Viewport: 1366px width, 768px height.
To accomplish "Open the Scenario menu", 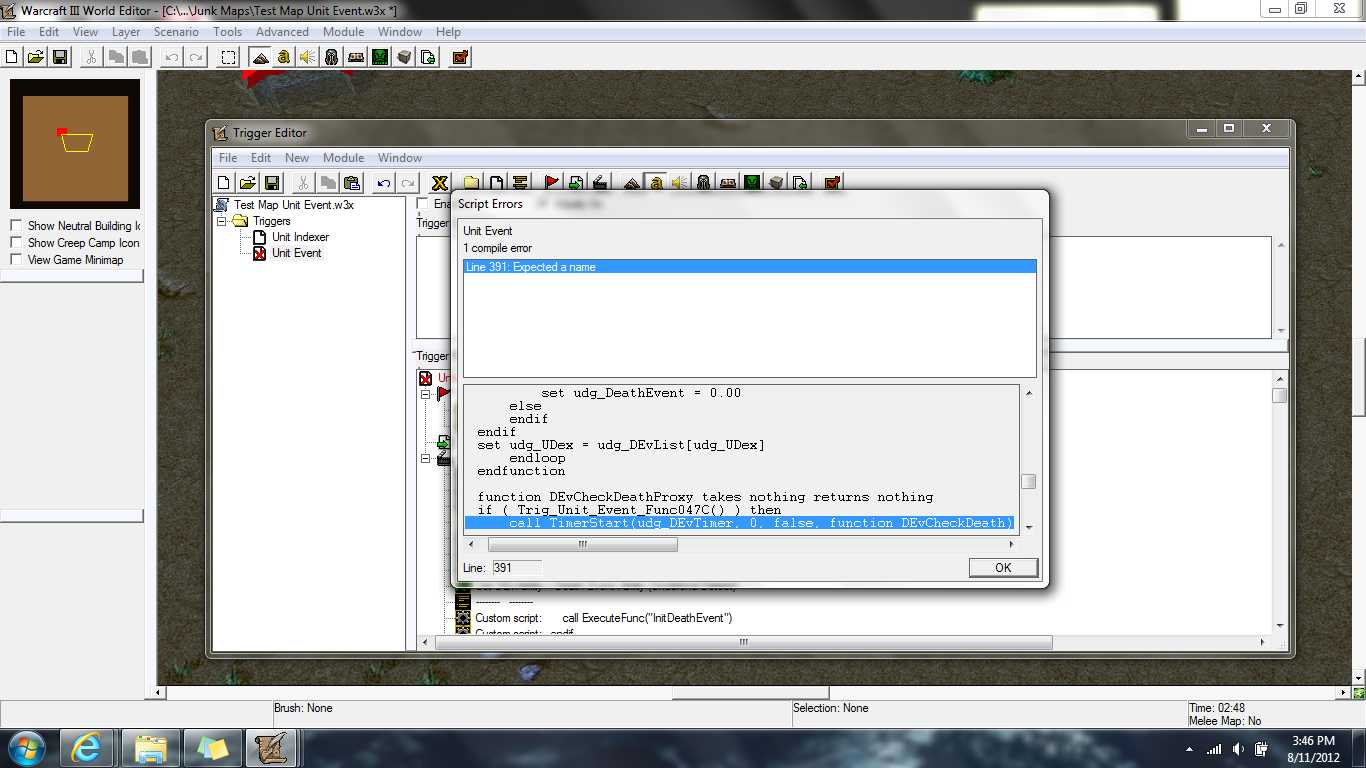I will point(176,32).
